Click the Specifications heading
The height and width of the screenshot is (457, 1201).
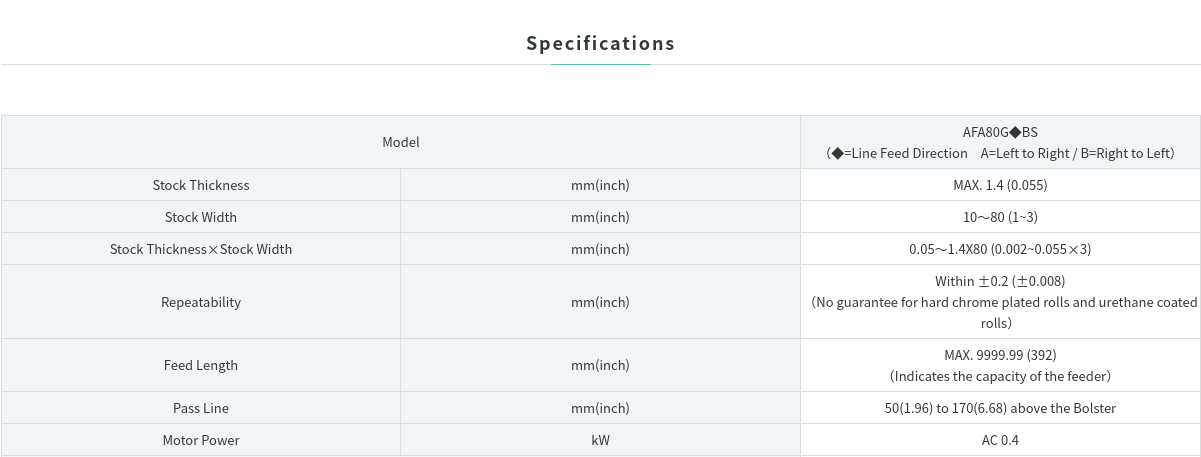[600, 43]
